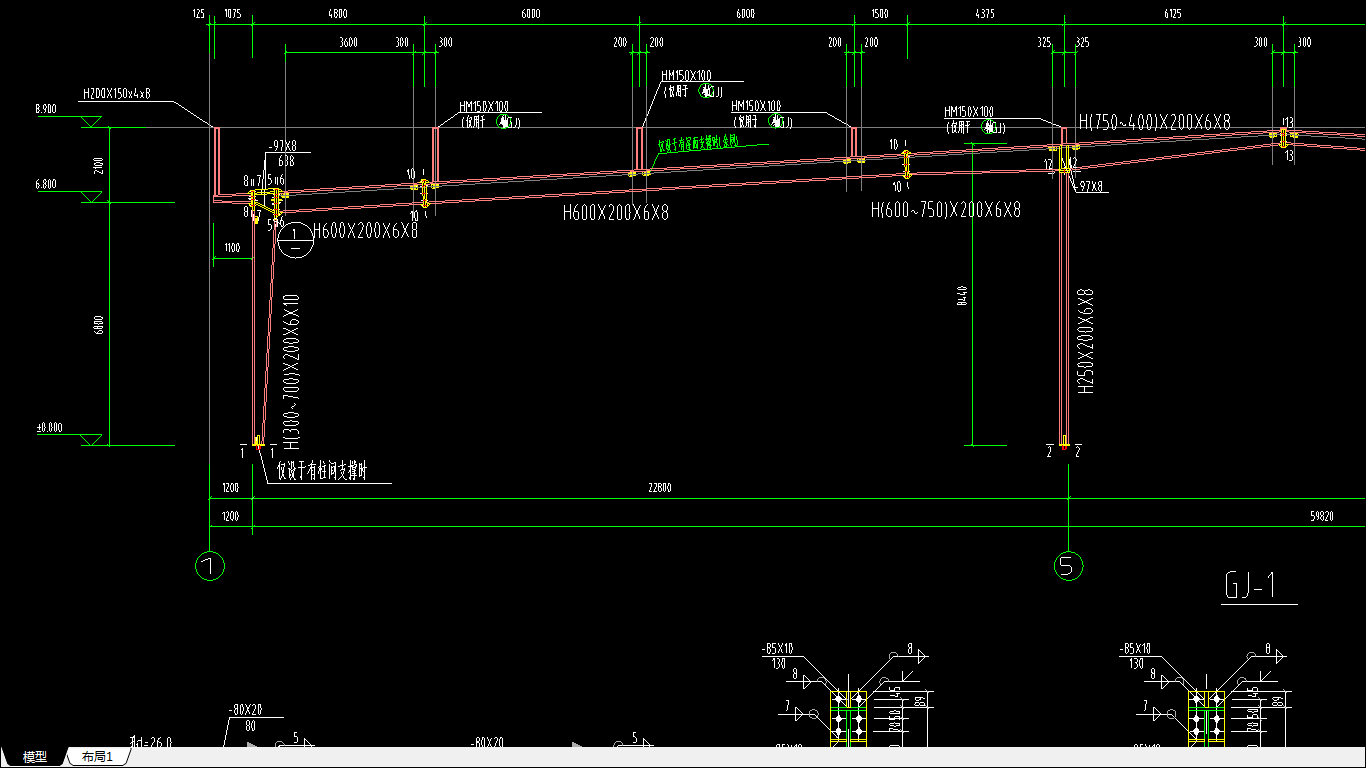Select the vertical 8440 dimension

963,295
